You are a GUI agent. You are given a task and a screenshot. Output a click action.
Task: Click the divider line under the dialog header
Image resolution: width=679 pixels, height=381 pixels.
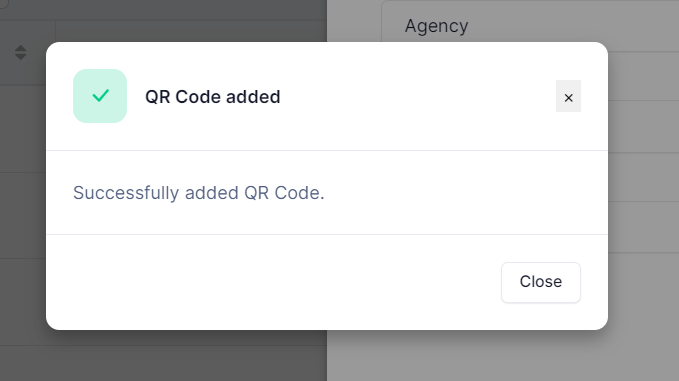pyautogui.click(x=327, y=151)
